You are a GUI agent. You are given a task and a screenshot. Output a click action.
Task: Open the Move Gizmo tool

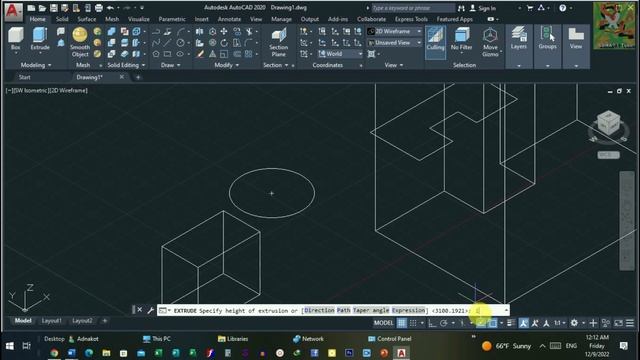point(490,42)
